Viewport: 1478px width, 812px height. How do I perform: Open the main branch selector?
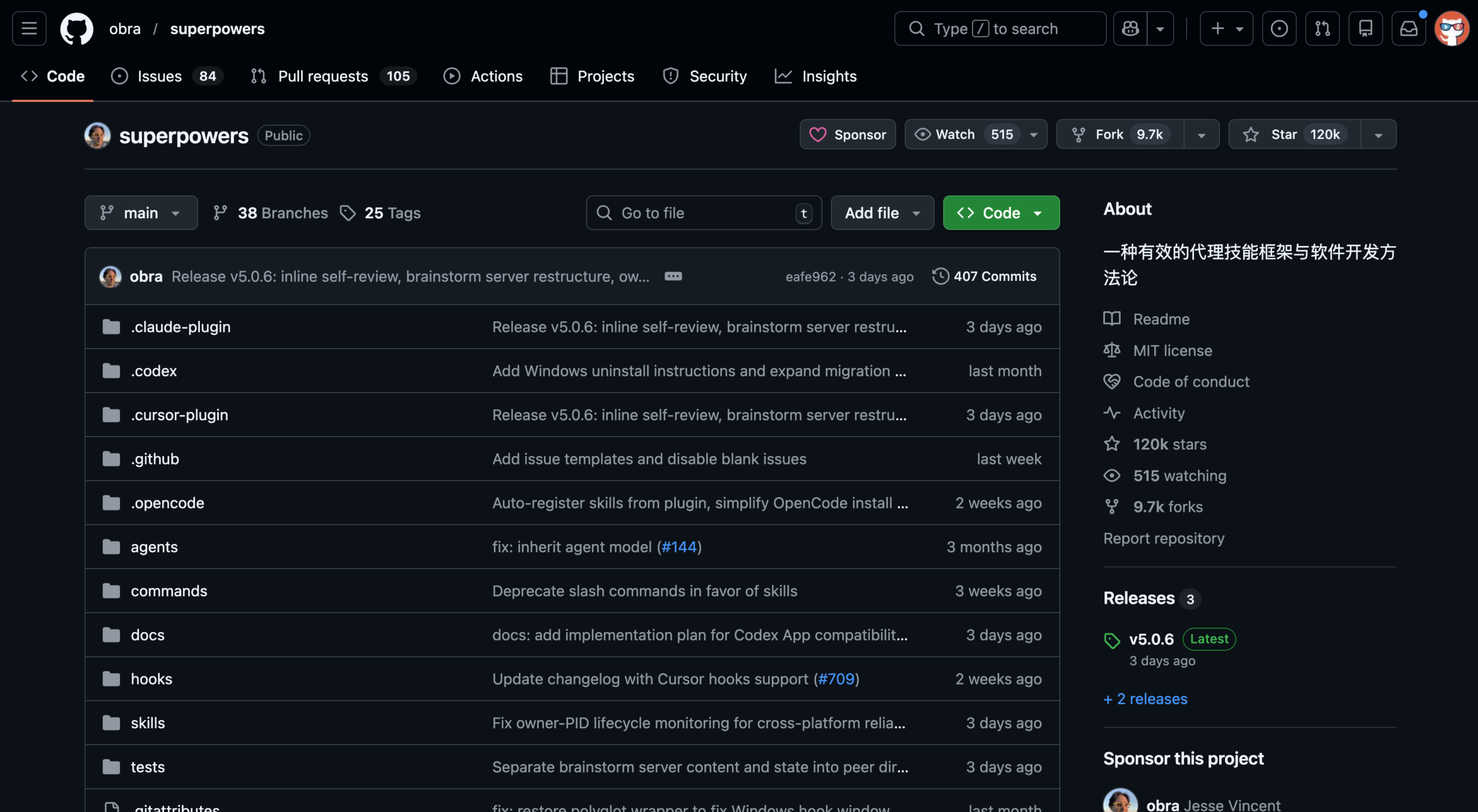tap(140, 212)
